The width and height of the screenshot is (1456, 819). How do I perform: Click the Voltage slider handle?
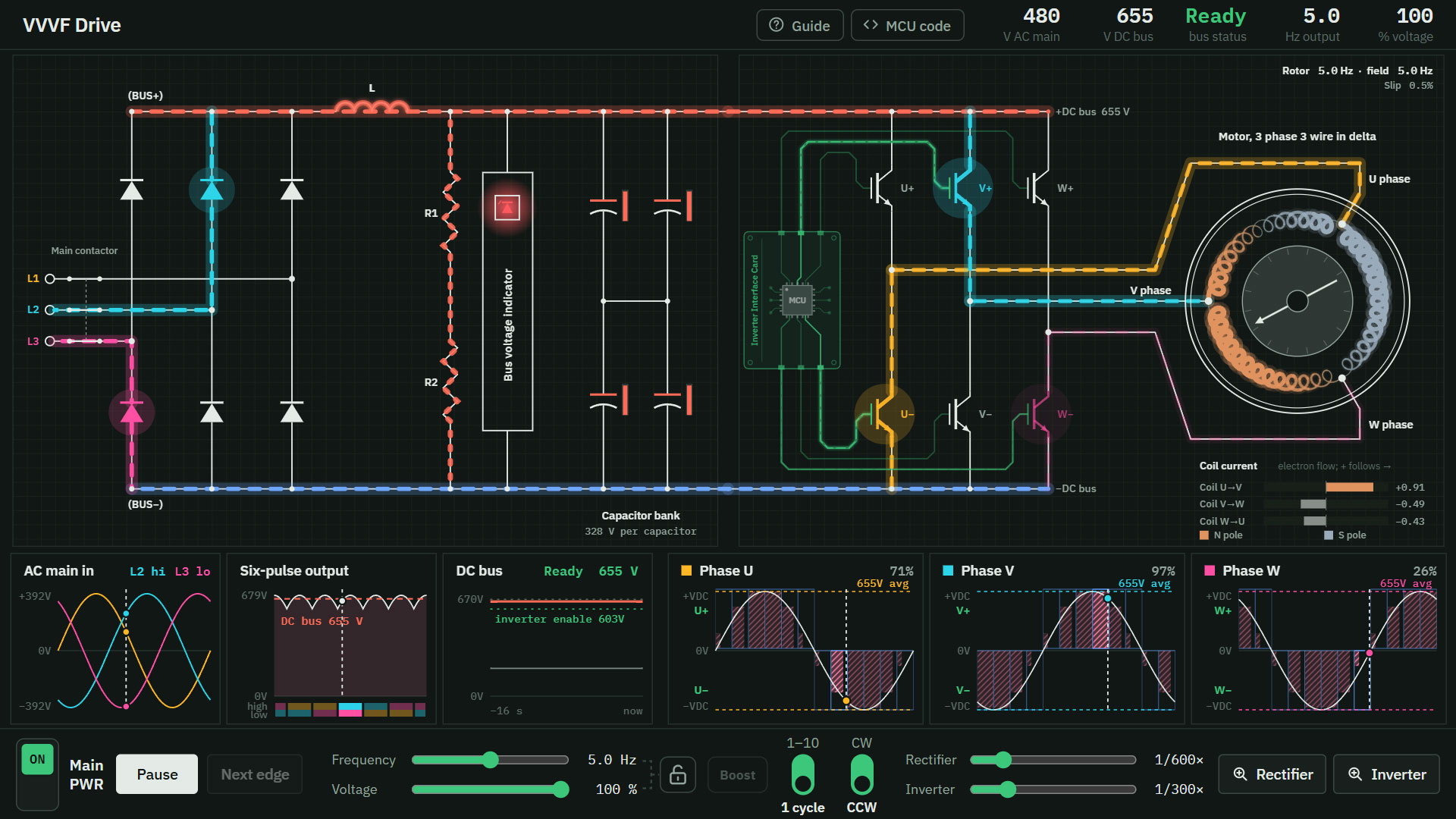pos(560,789)
